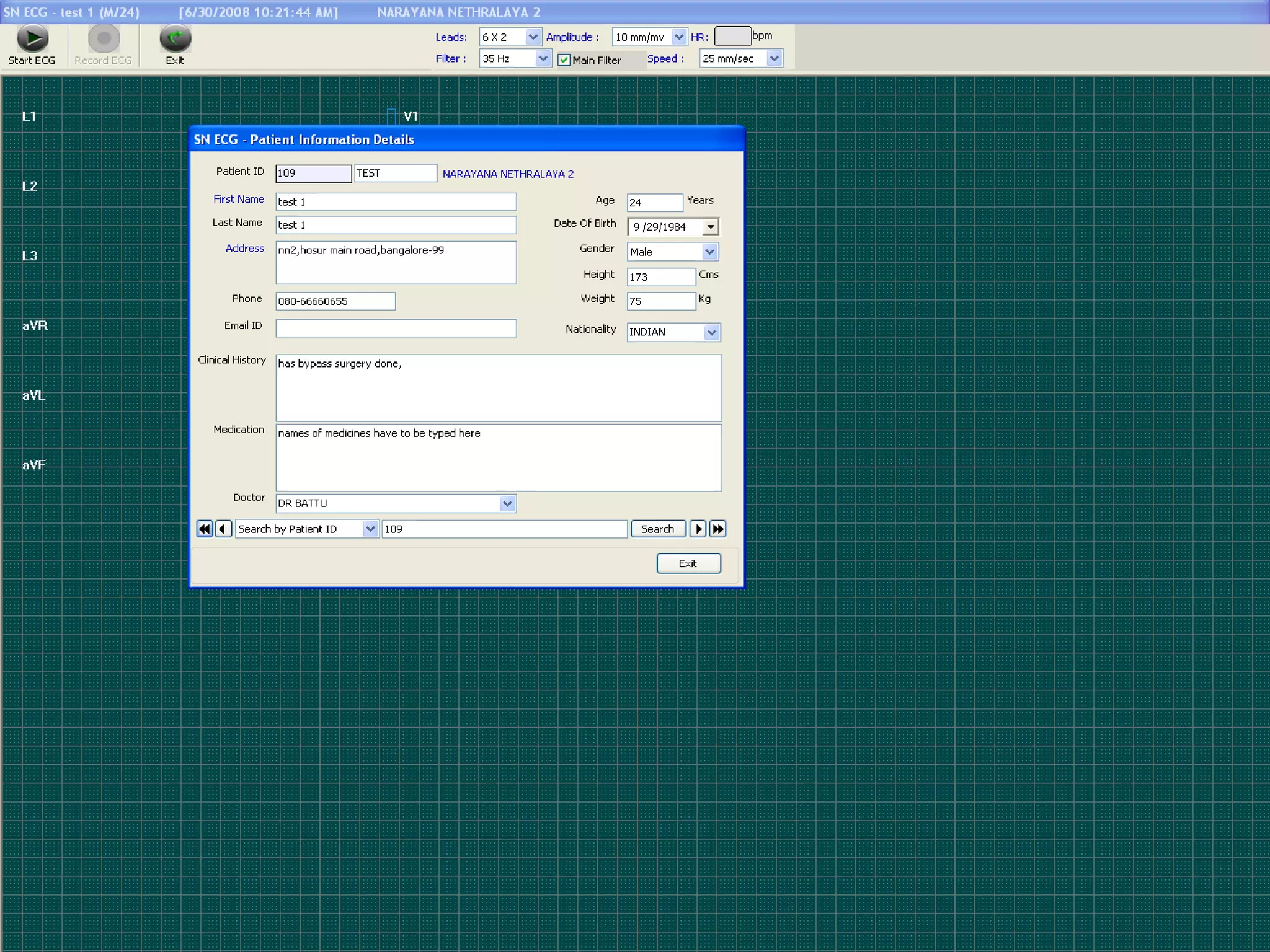Open the Date Of Birth picker

(x=711, y=227)
